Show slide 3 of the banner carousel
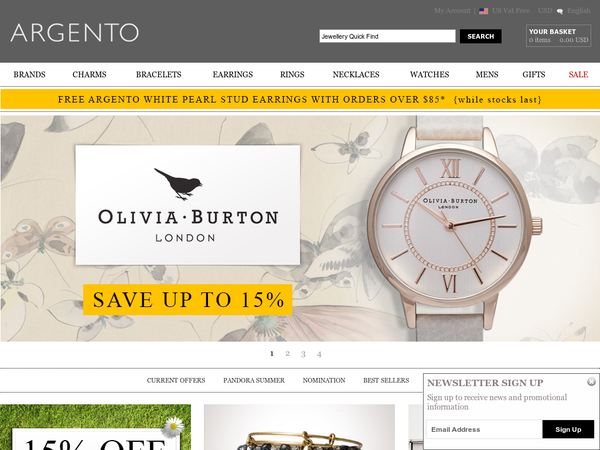Viewport: 600px width, 450px height. click(303, 354)
